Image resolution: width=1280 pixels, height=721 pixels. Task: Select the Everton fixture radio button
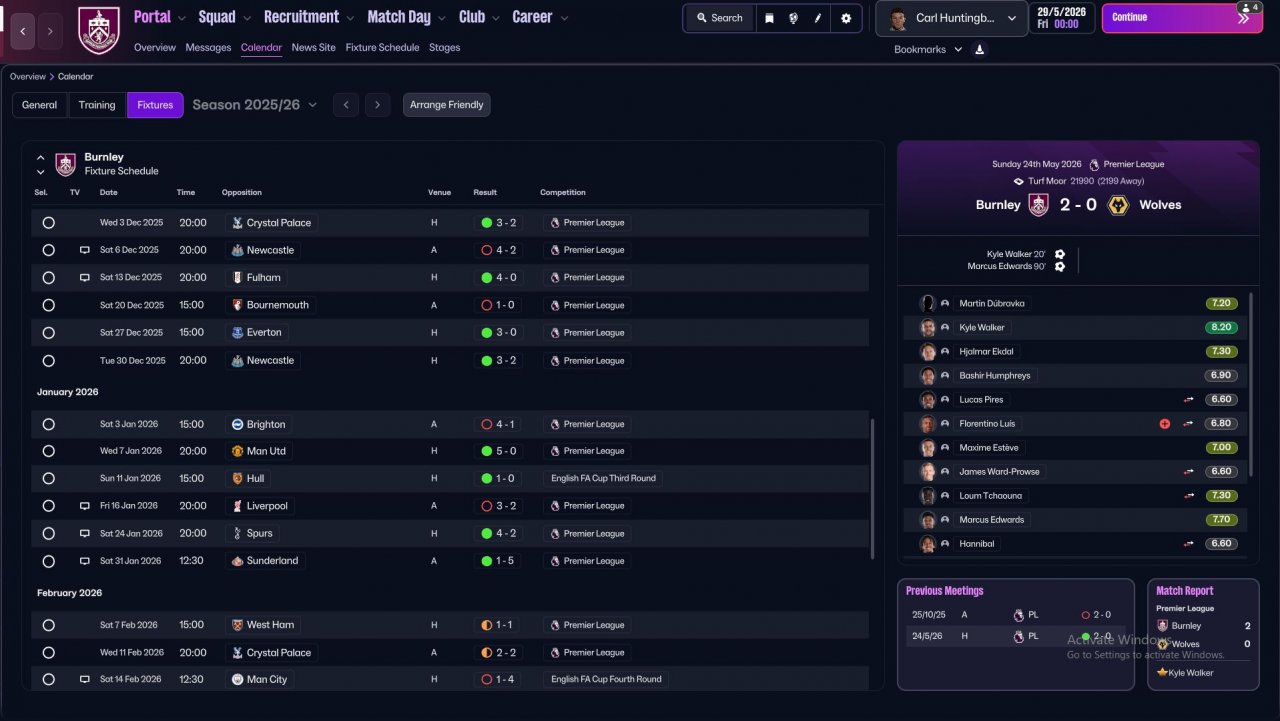pos(48,332)
